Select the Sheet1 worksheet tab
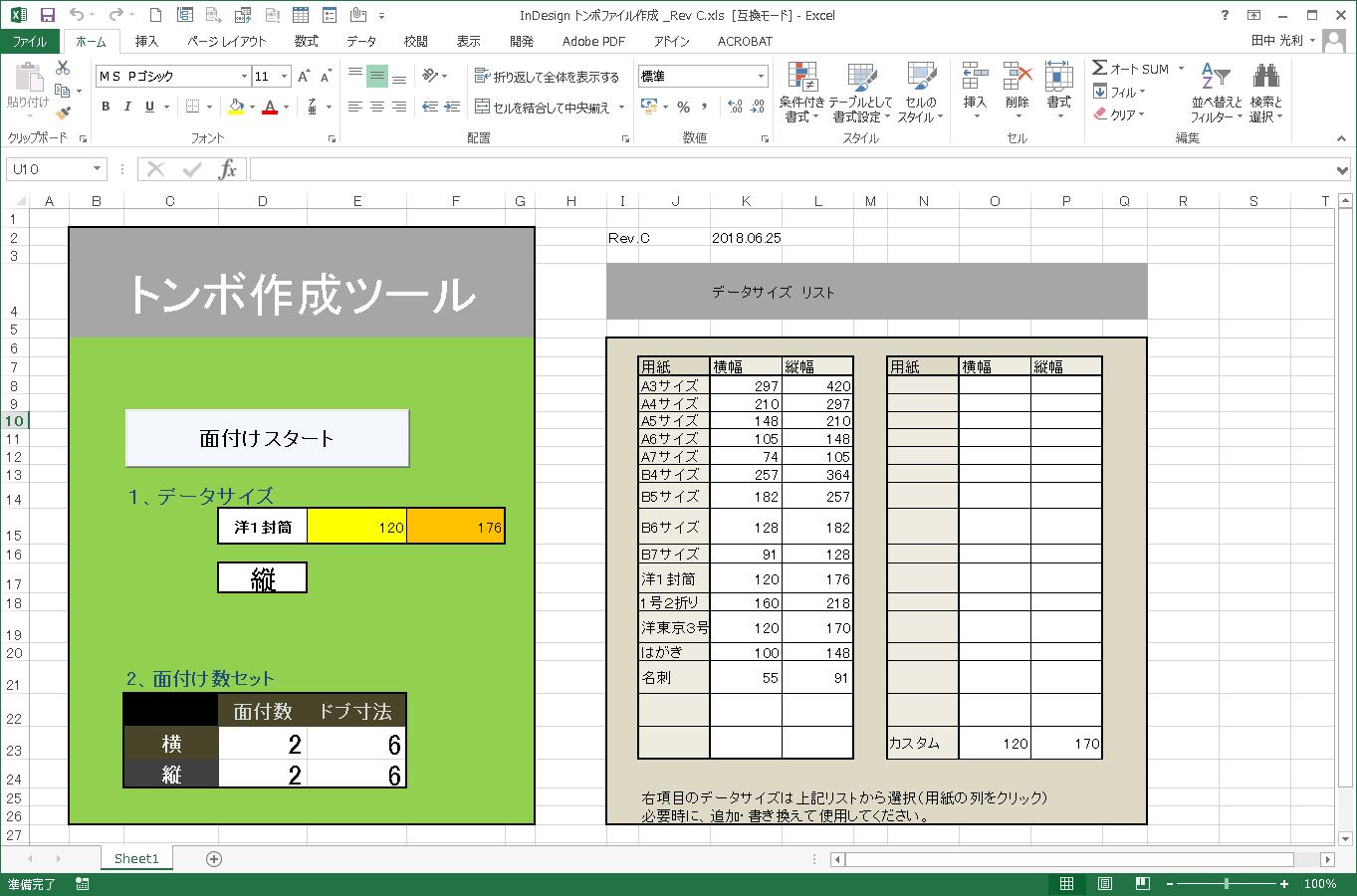 click(136, 858)
